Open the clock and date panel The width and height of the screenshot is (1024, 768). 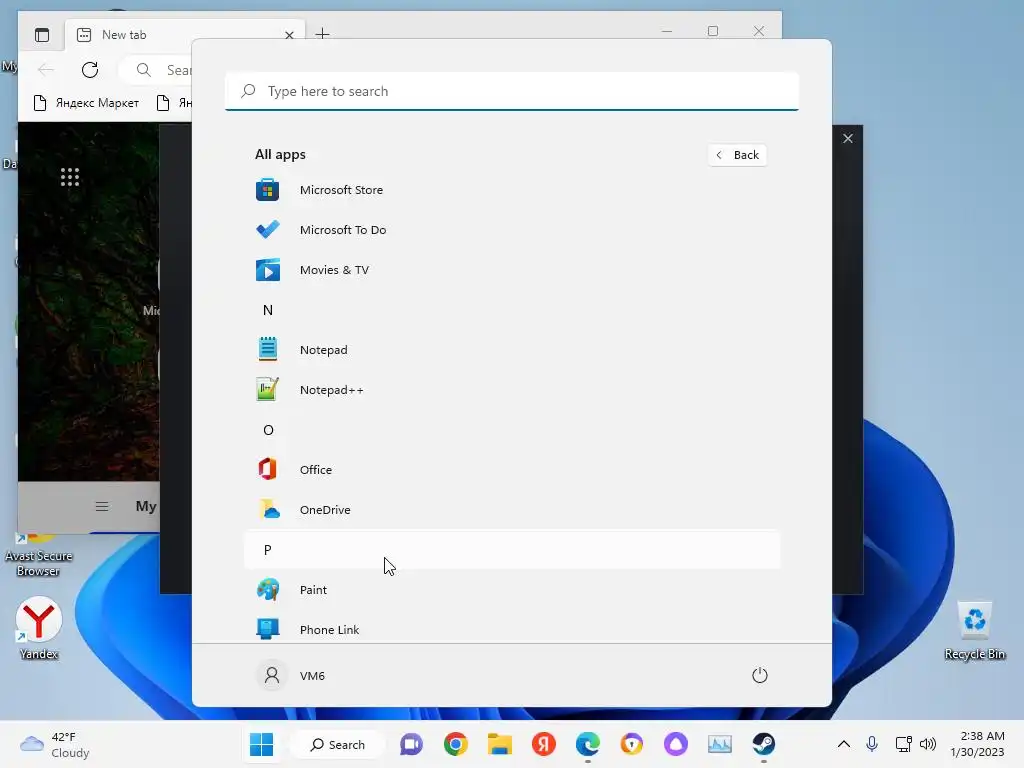click(977, 744)
